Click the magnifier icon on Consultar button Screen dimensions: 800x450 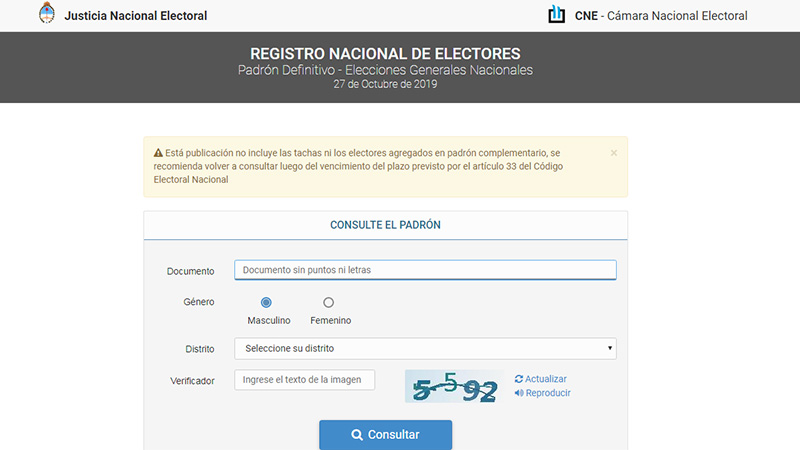357,435
